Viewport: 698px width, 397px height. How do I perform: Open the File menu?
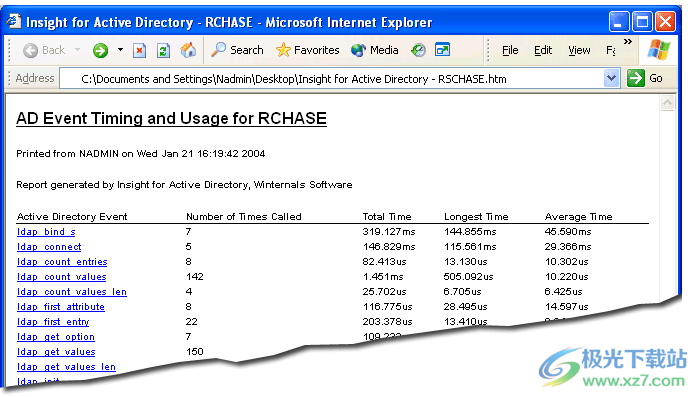(510, 50)
